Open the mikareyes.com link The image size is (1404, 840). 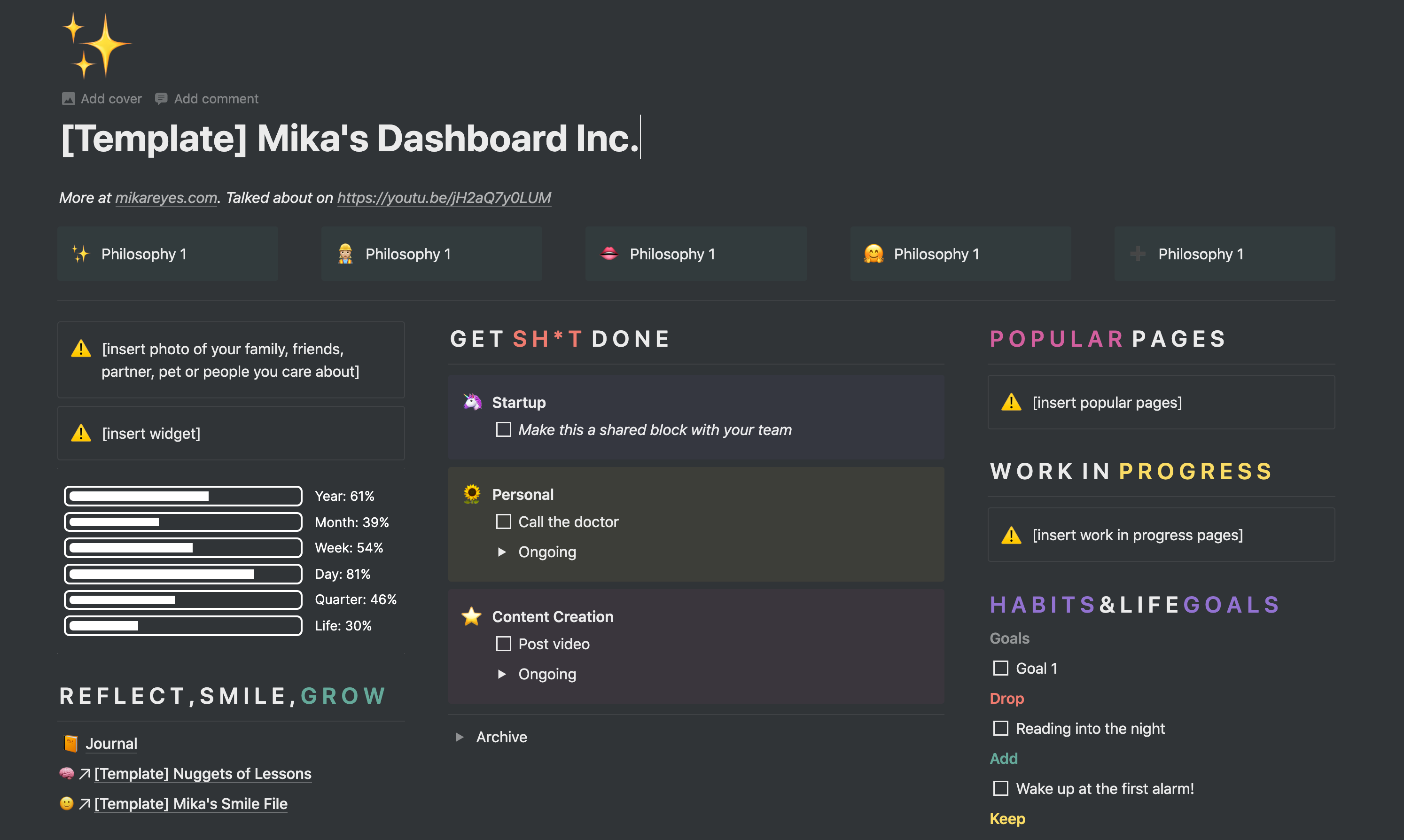(166, 197)
